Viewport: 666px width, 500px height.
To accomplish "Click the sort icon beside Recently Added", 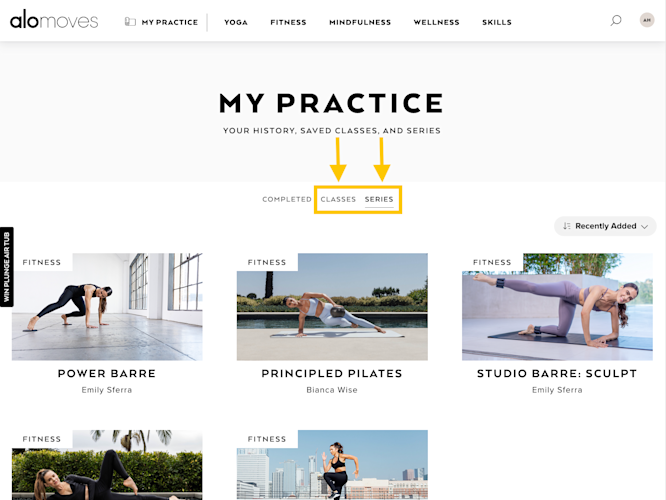I will pos(567,226).
